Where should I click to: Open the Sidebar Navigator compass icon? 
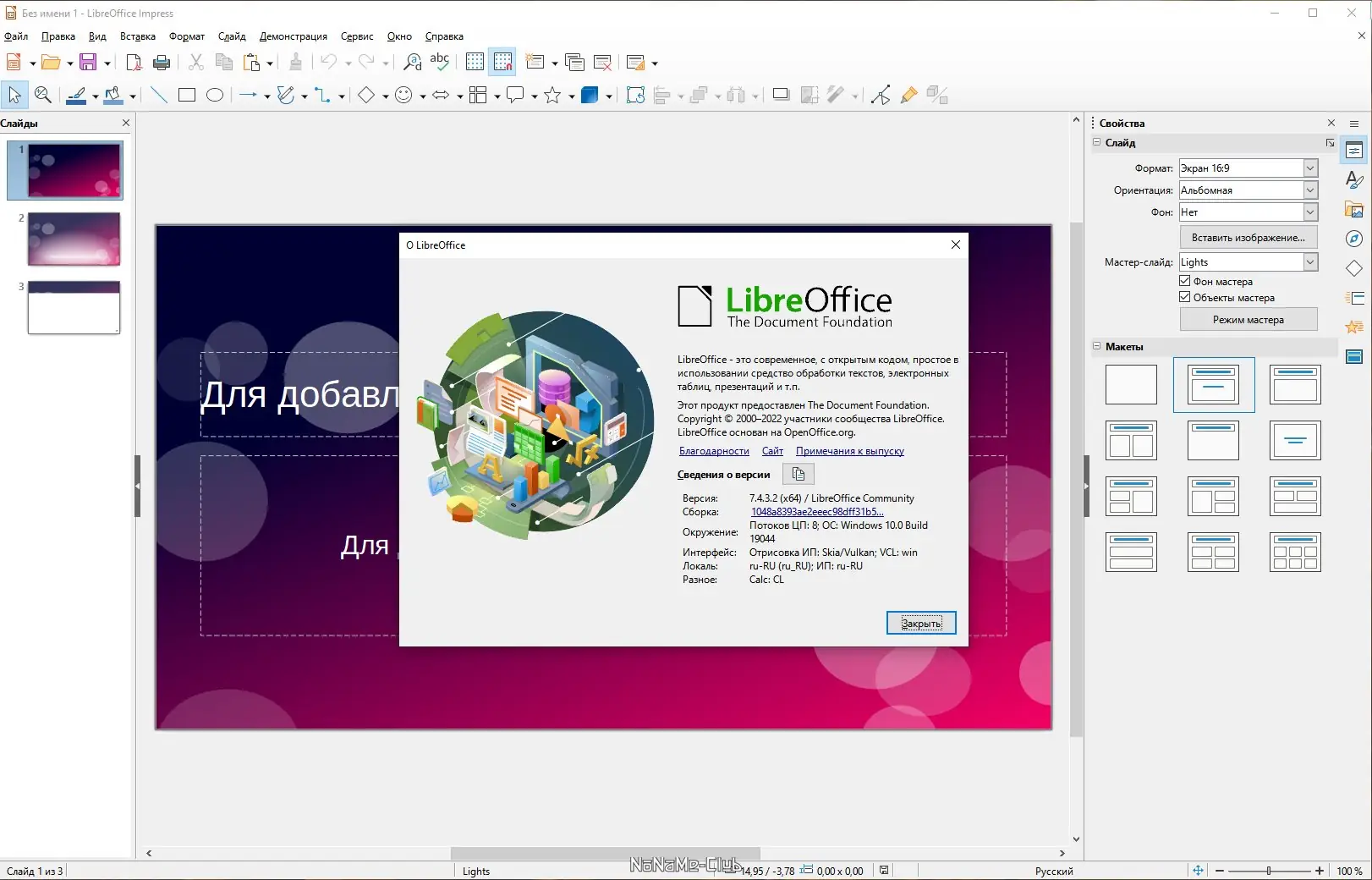[x=1354, y=239]
